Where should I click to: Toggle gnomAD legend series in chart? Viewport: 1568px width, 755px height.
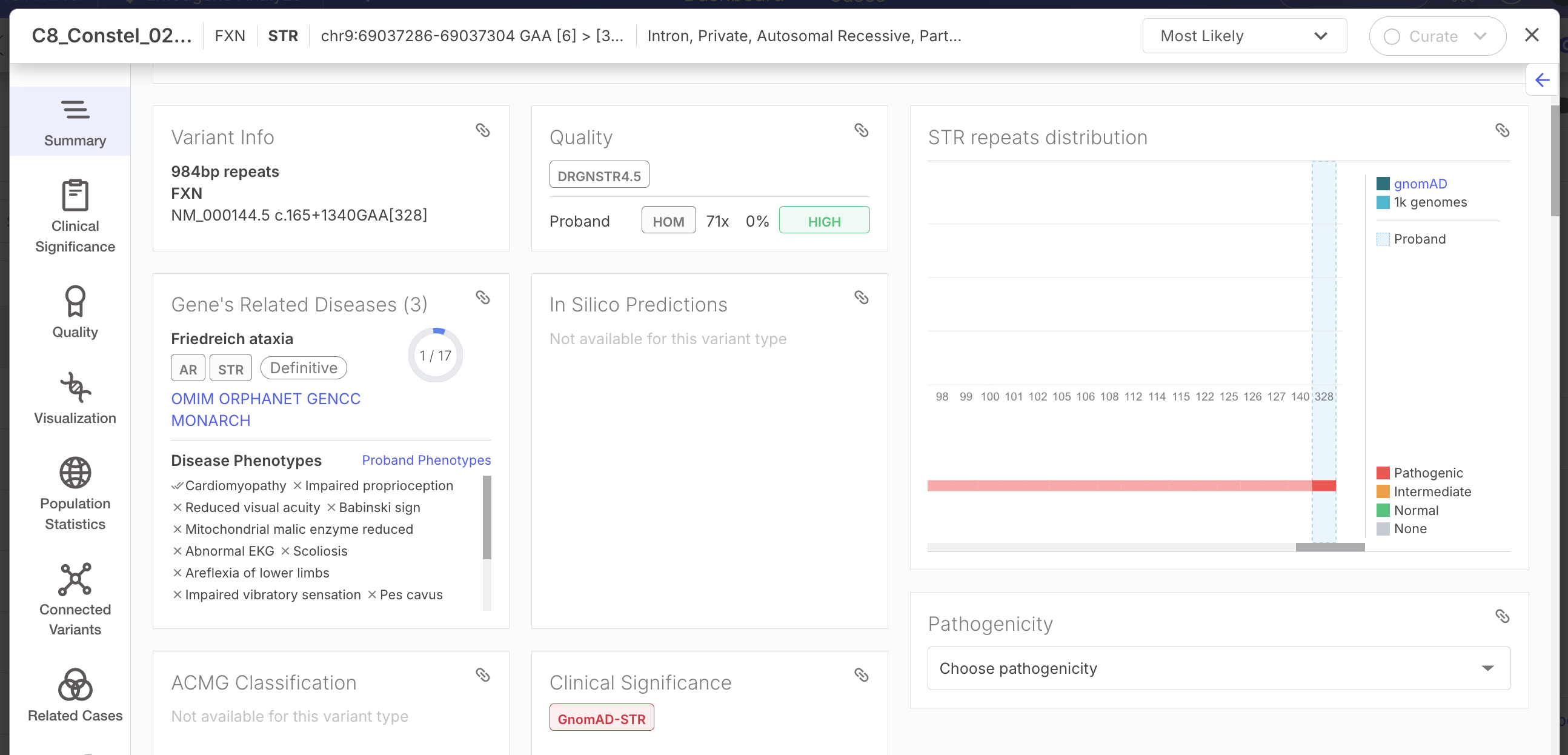1420,184
